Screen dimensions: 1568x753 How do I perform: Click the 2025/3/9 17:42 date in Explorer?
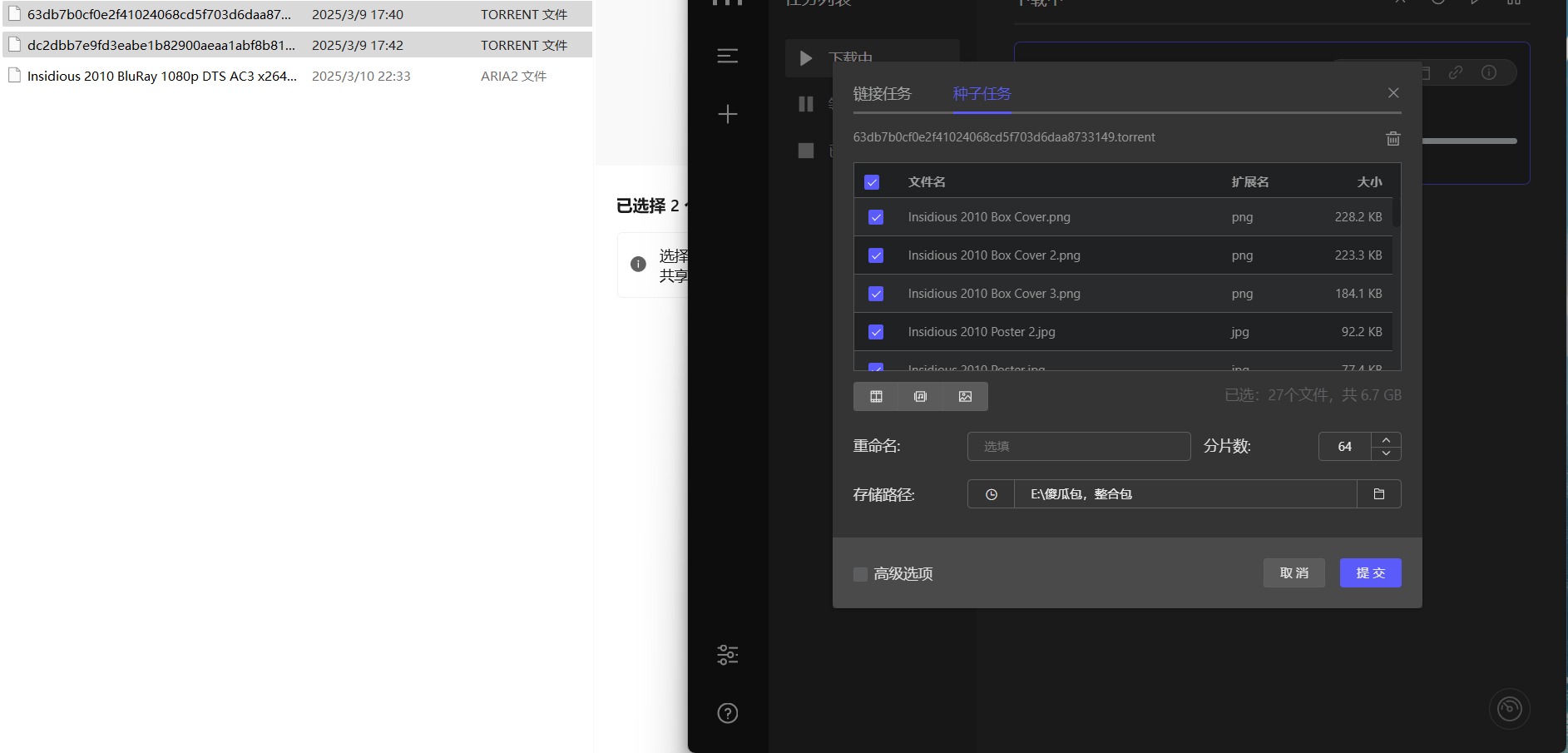(358, 45)
